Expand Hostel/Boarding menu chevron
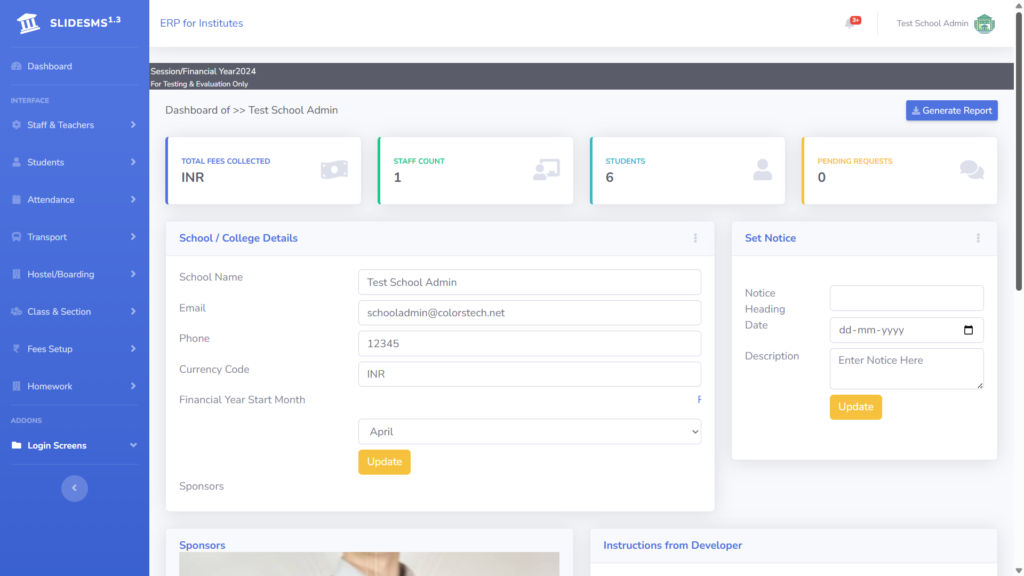The image size is (1024, 576). [x=133, y=274]
